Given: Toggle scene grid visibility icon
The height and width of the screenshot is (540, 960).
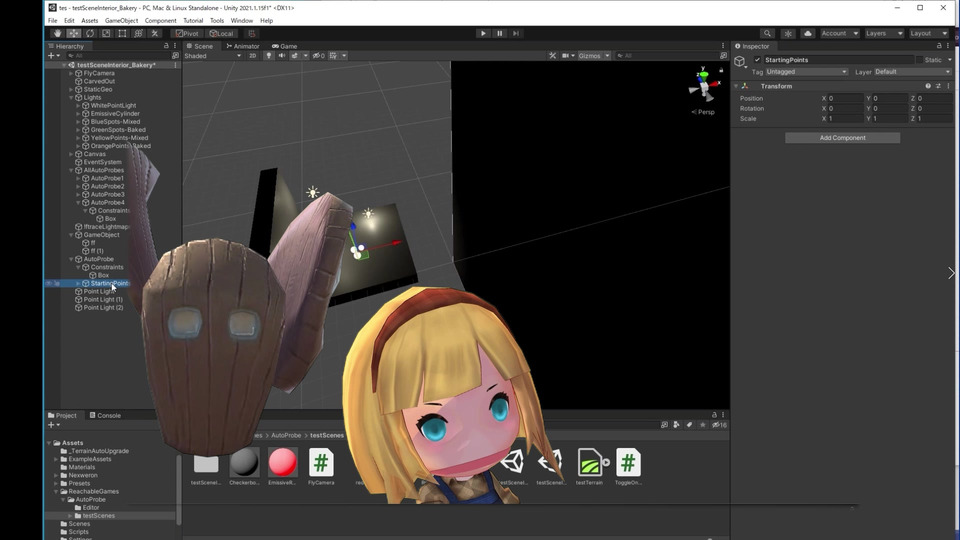Looking at the screenshot, I should point(333,55).
